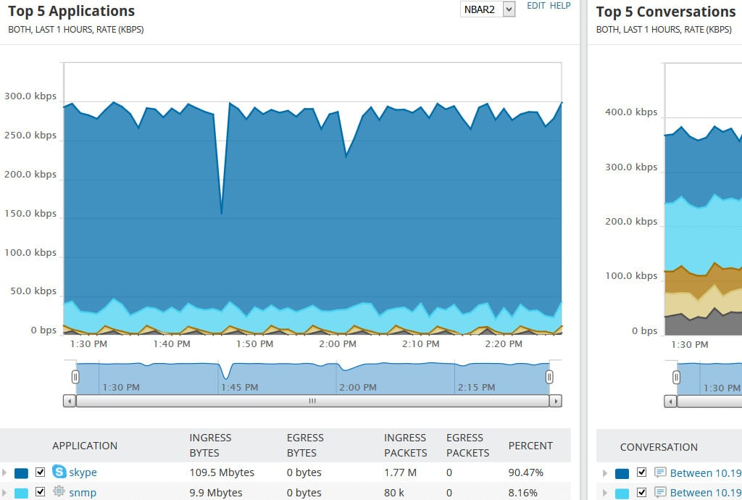Click the dark blue skype color swatch
The image size is (742, 500).
pyautogui.click(x=21, y=473)
